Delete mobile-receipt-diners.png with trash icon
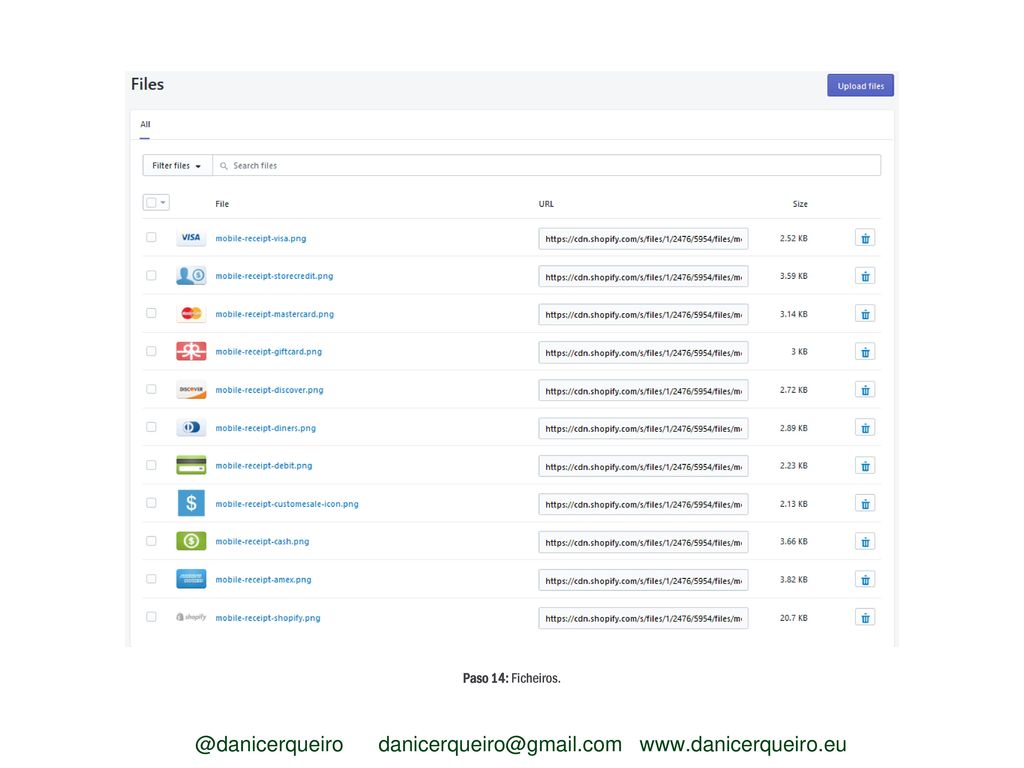This screenshot has height=768, width=1024. coord(865,428)
